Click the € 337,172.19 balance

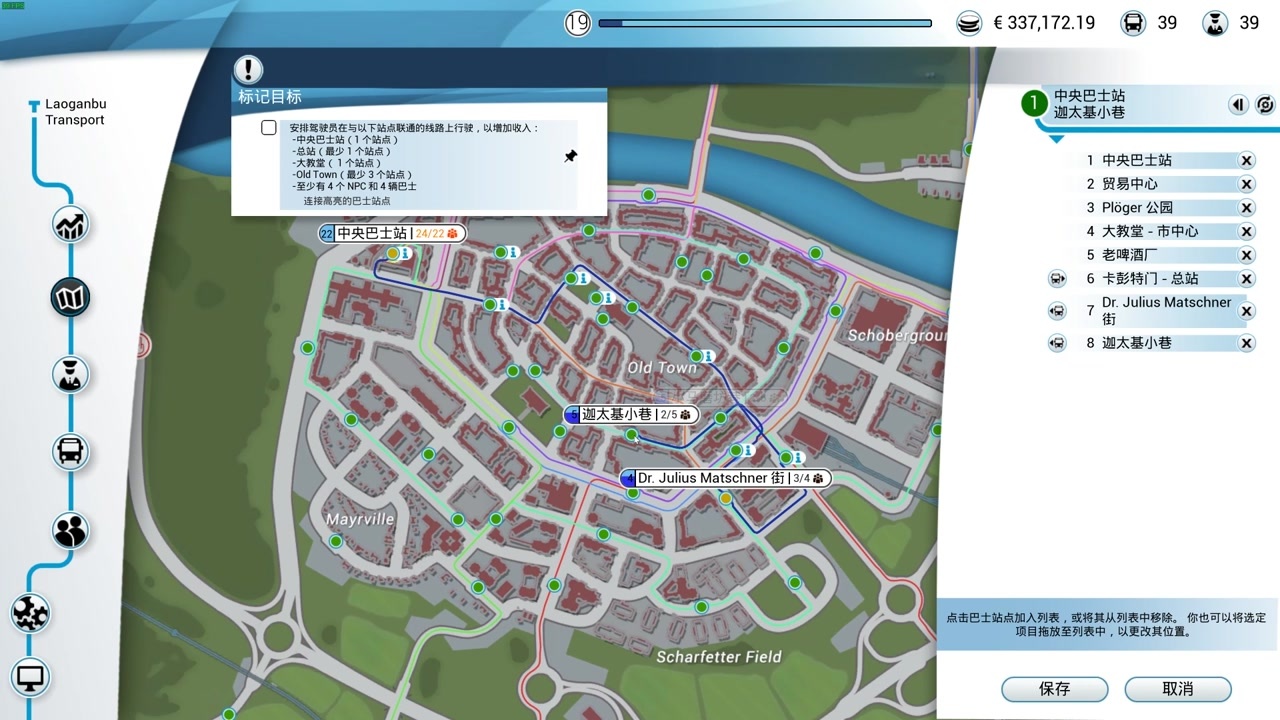[1044, 22]
